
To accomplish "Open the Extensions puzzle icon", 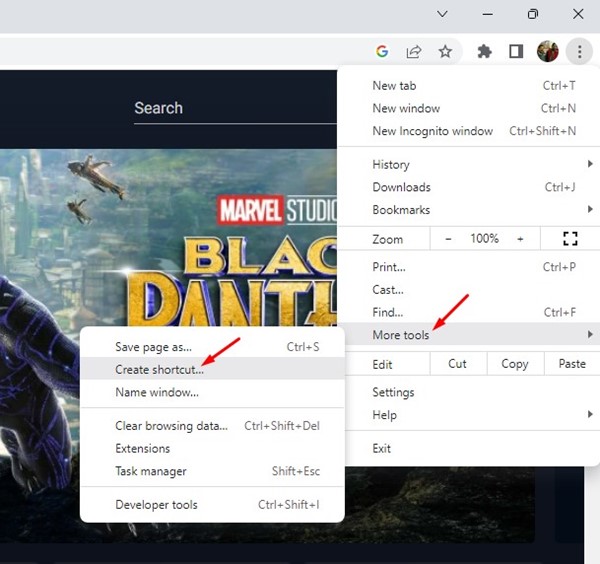I will tap(485, 52).
